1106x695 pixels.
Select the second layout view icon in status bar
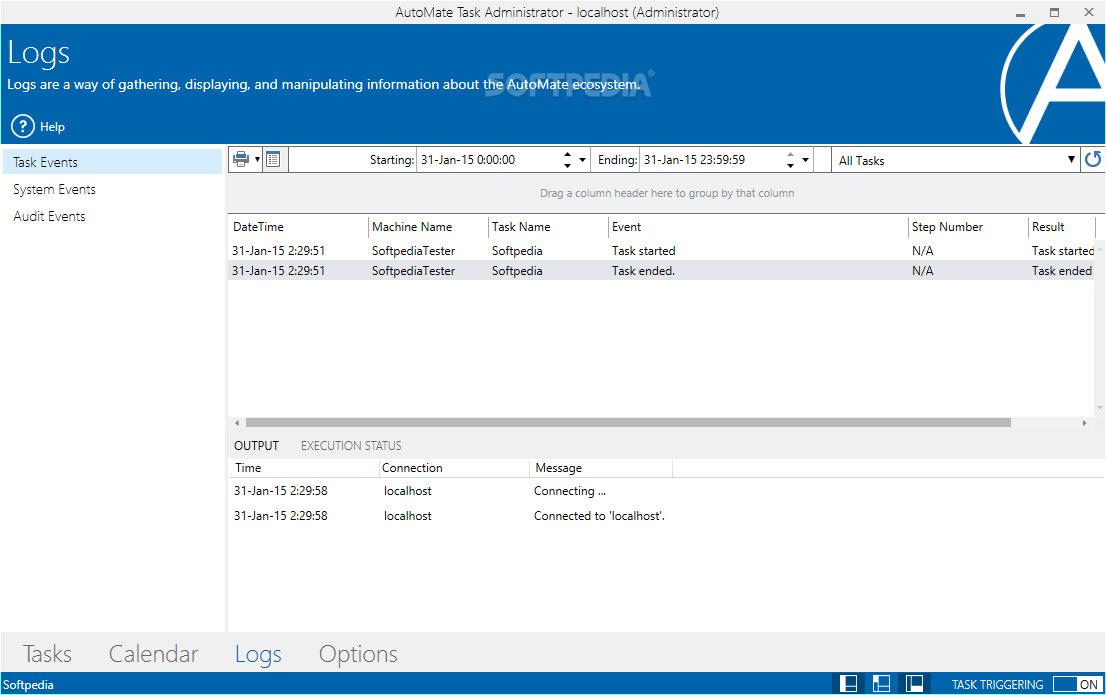pyautogui.click(x=881, y=684)
